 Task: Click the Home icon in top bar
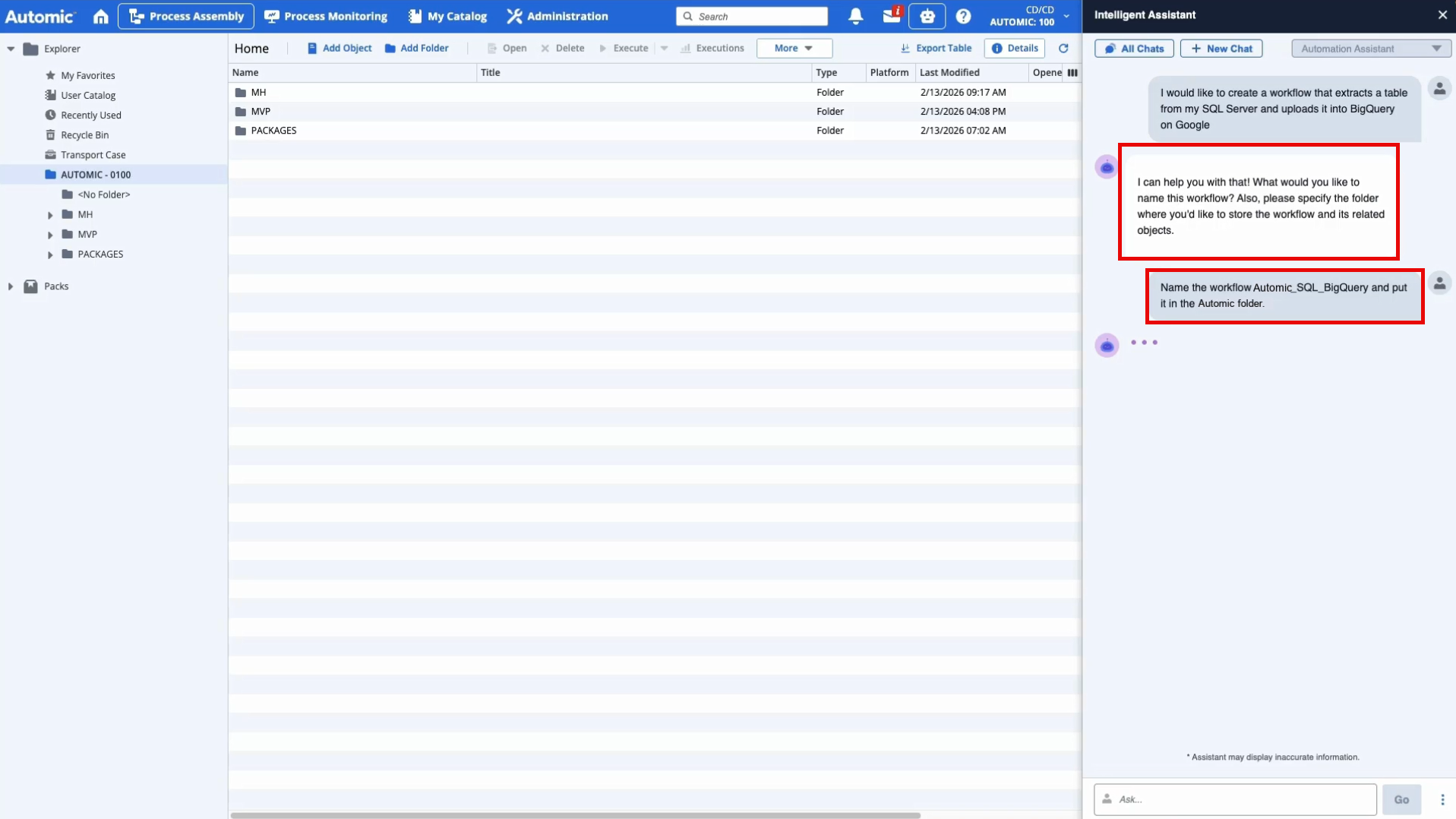(x=100, y=16)
